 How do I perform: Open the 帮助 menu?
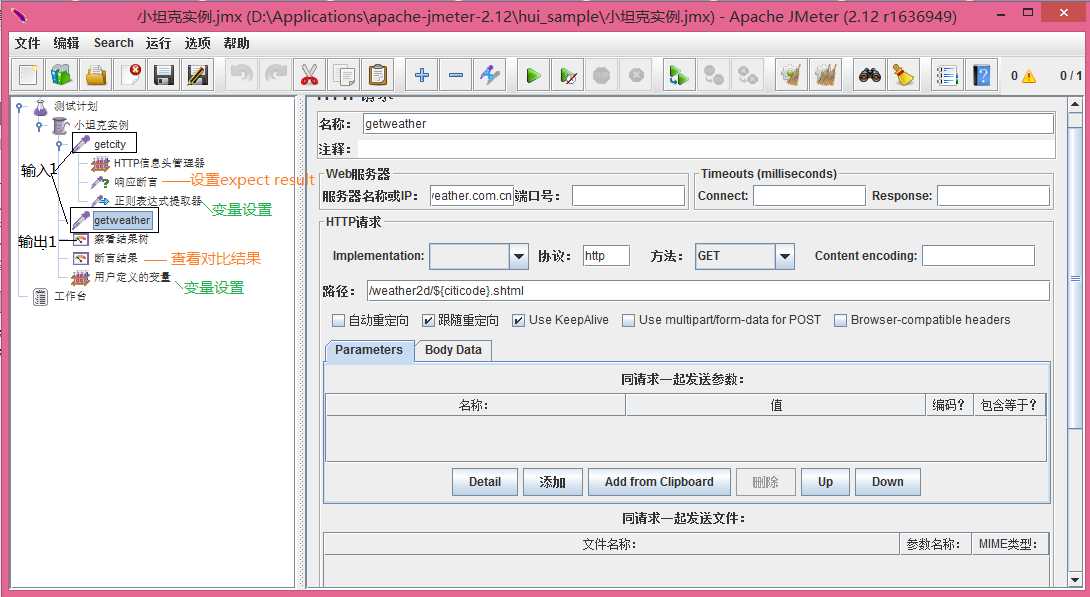236,43
